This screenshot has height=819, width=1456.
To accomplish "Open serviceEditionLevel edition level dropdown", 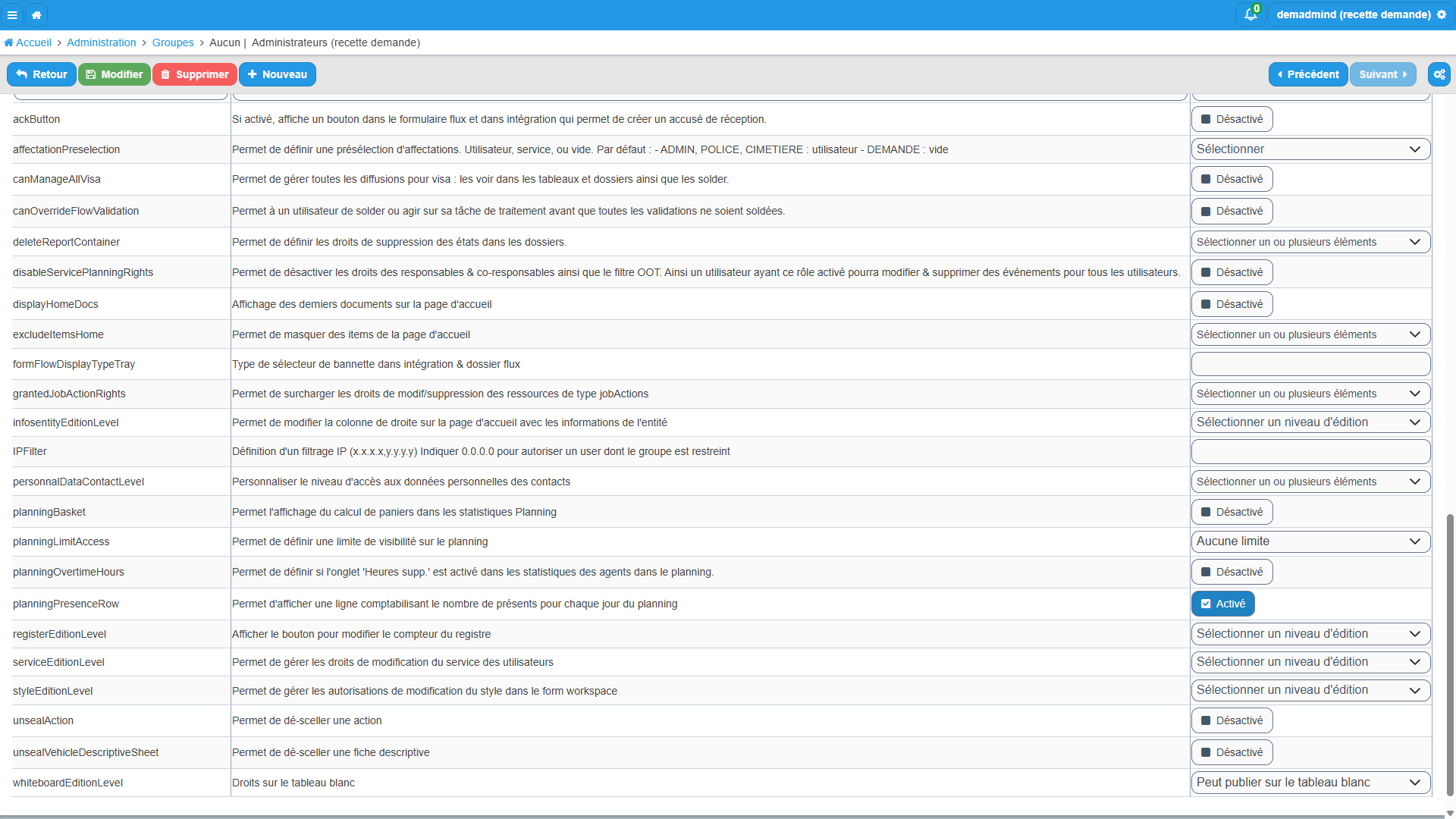I will click(x=1310, y=662).
